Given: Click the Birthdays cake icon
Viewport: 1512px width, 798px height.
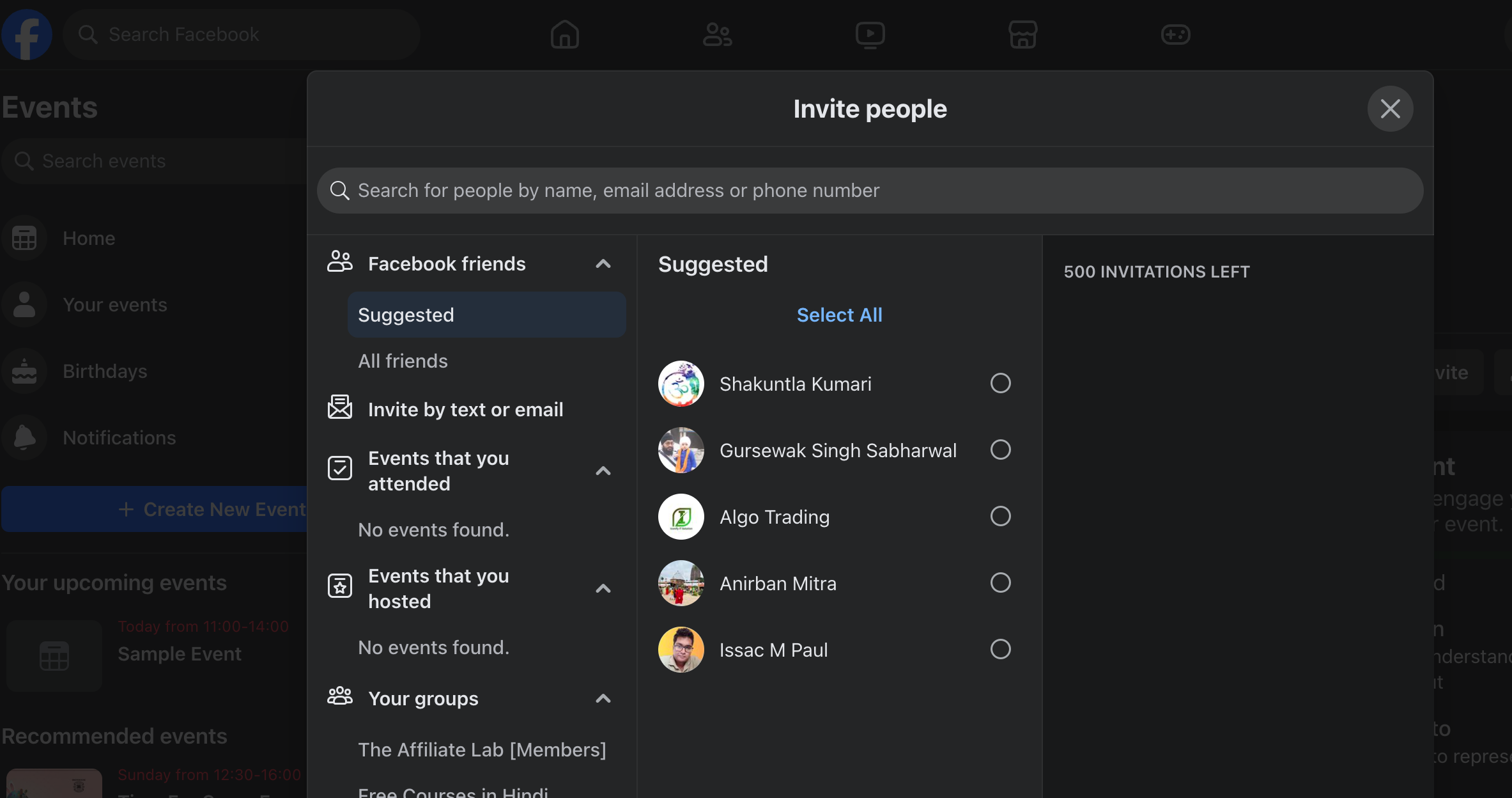Looking at the screenshot, I should tap(24, 372).
